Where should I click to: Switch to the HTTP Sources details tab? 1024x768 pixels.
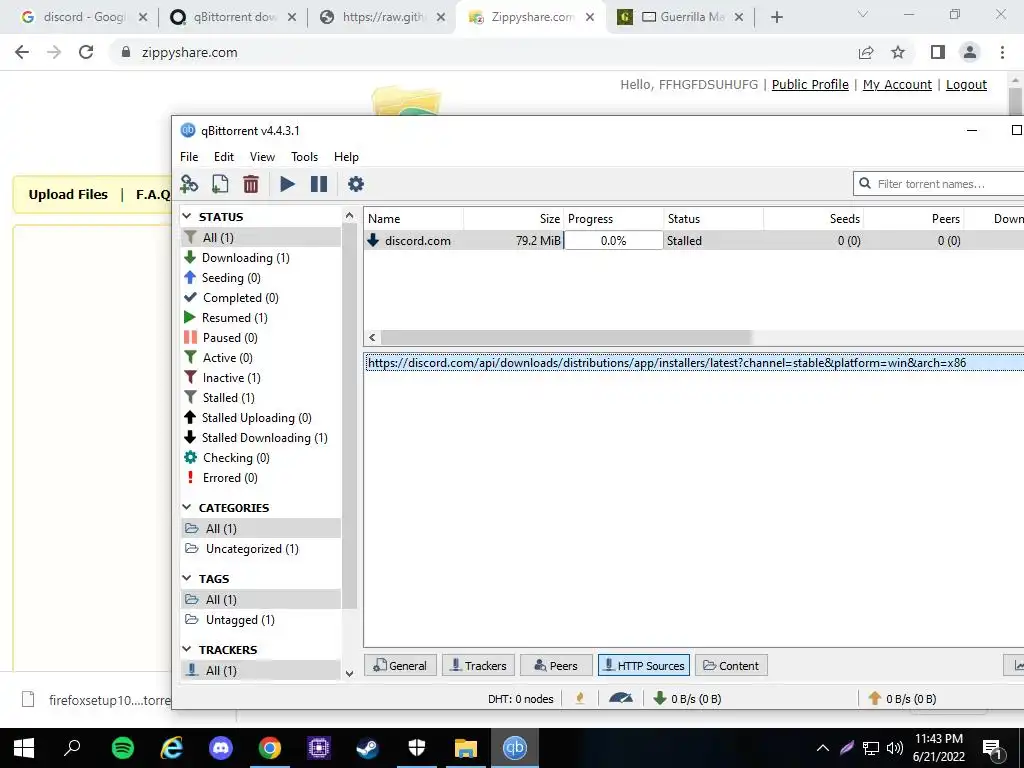tap(644, 665)
